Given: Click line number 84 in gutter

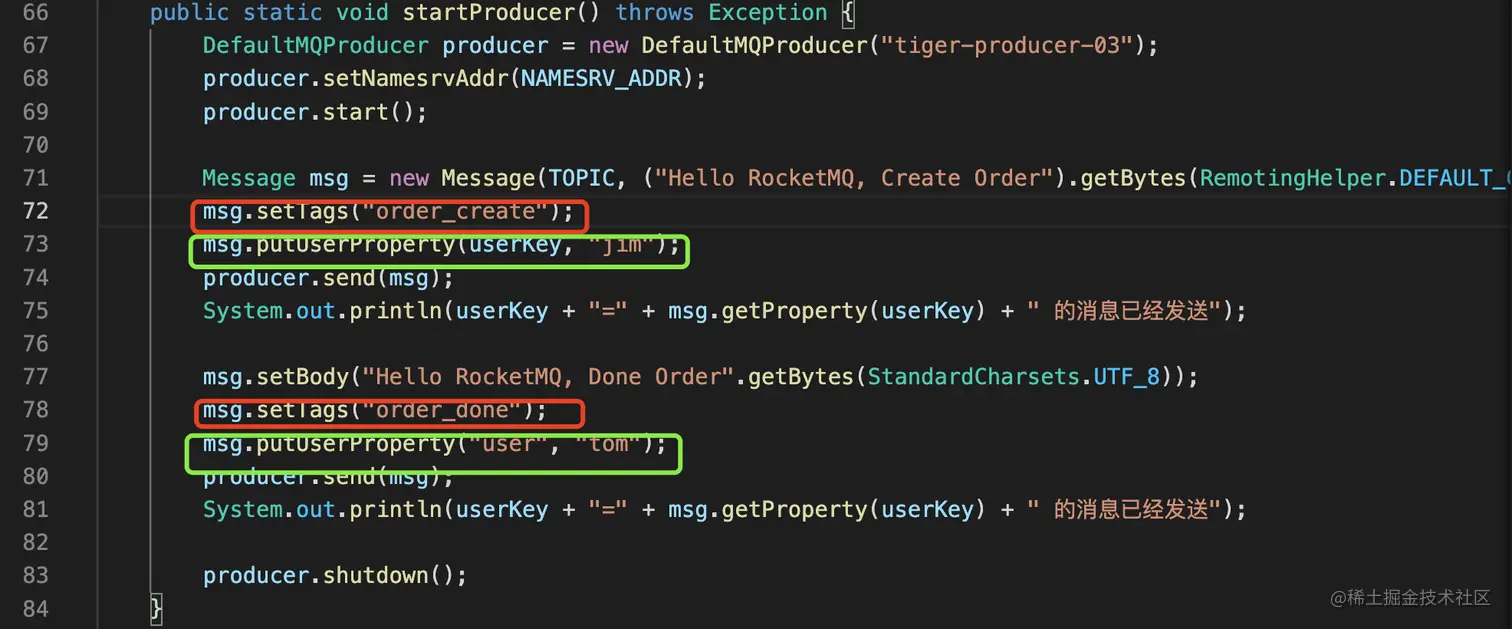Looking at the screenshot, I should (35, 609).
